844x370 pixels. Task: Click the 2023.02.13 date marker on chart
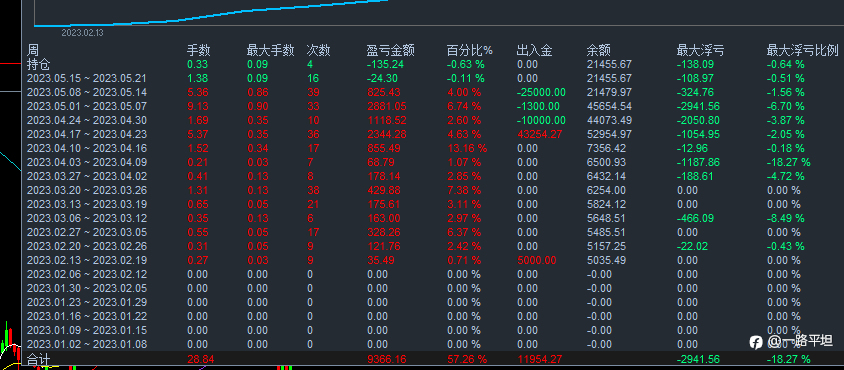click(82, 33)
